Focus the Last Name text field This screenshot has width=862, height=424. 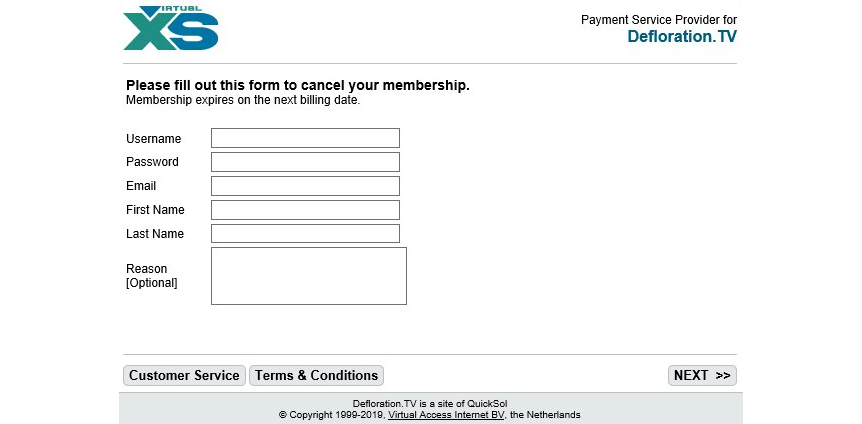point(305,234)
